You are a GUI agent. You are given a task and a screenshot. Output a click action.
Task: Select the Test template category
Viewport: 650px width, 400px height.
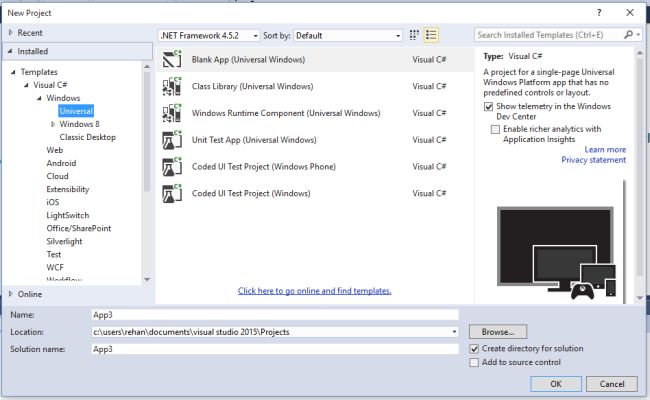coord(53,255)
